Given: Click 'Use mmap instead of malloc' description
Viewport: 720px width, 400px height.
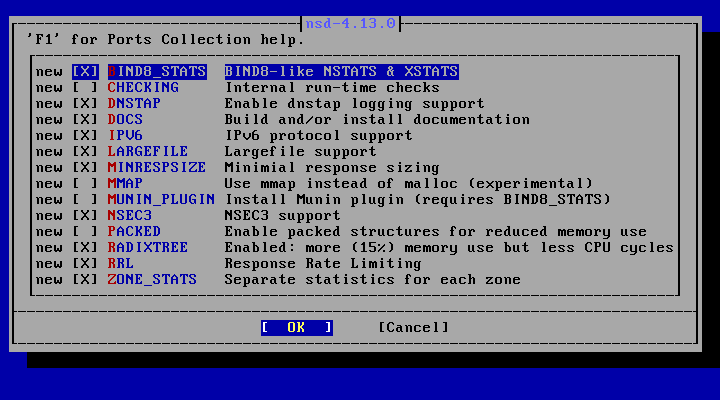Looking at the screenshot, I should [341, 184].
